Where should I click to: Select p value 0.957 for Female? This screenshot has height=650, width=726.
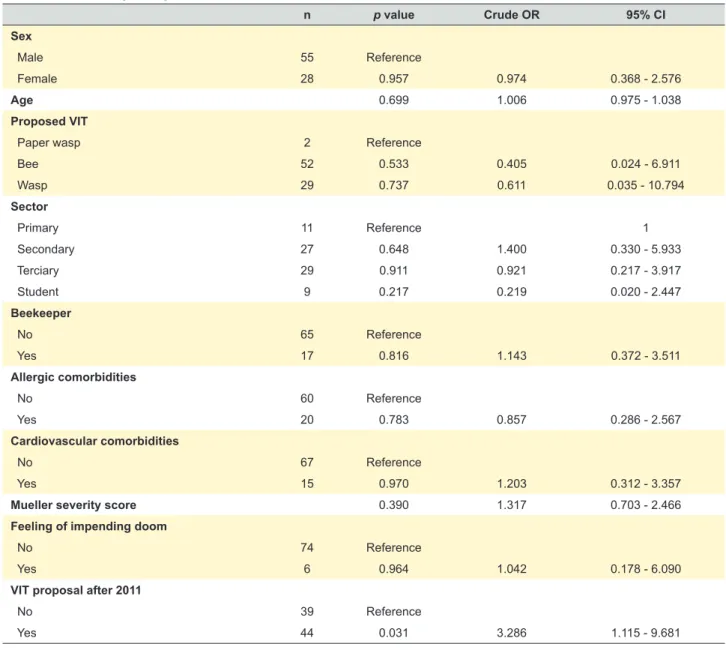coord(394,79)
